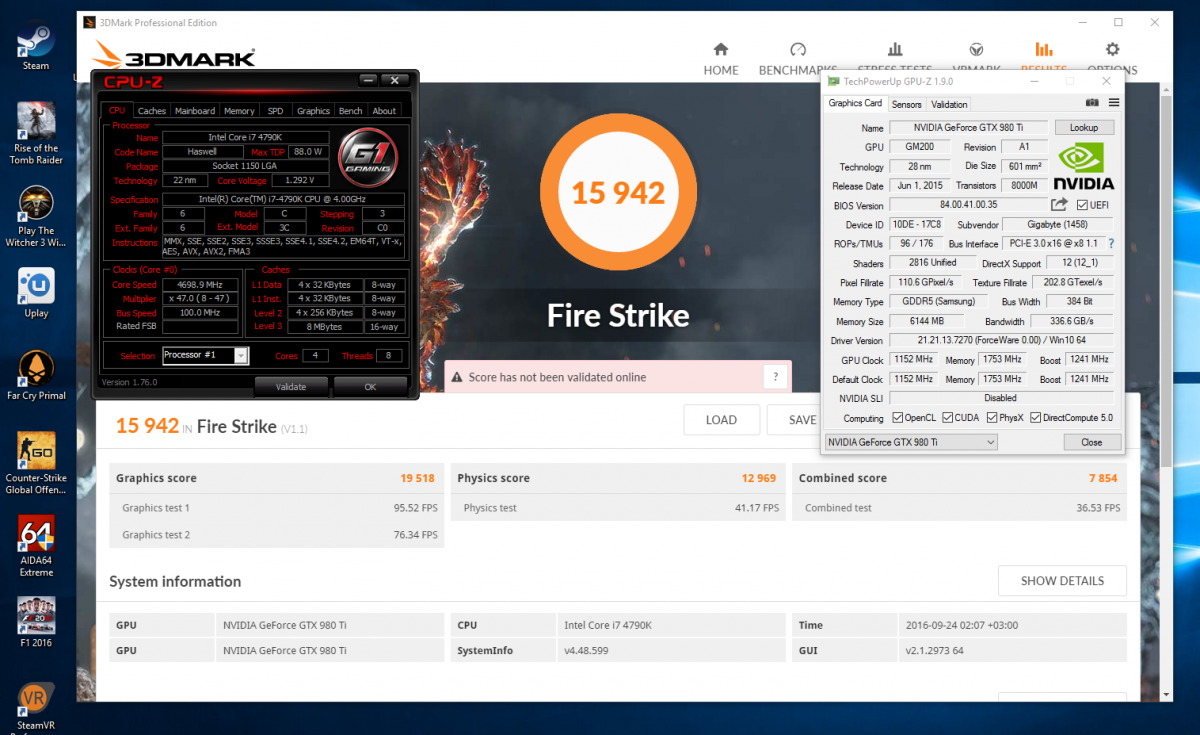
Task: Launch AIDA64 Extreme from desktop
Action: [x=36, y=548]
